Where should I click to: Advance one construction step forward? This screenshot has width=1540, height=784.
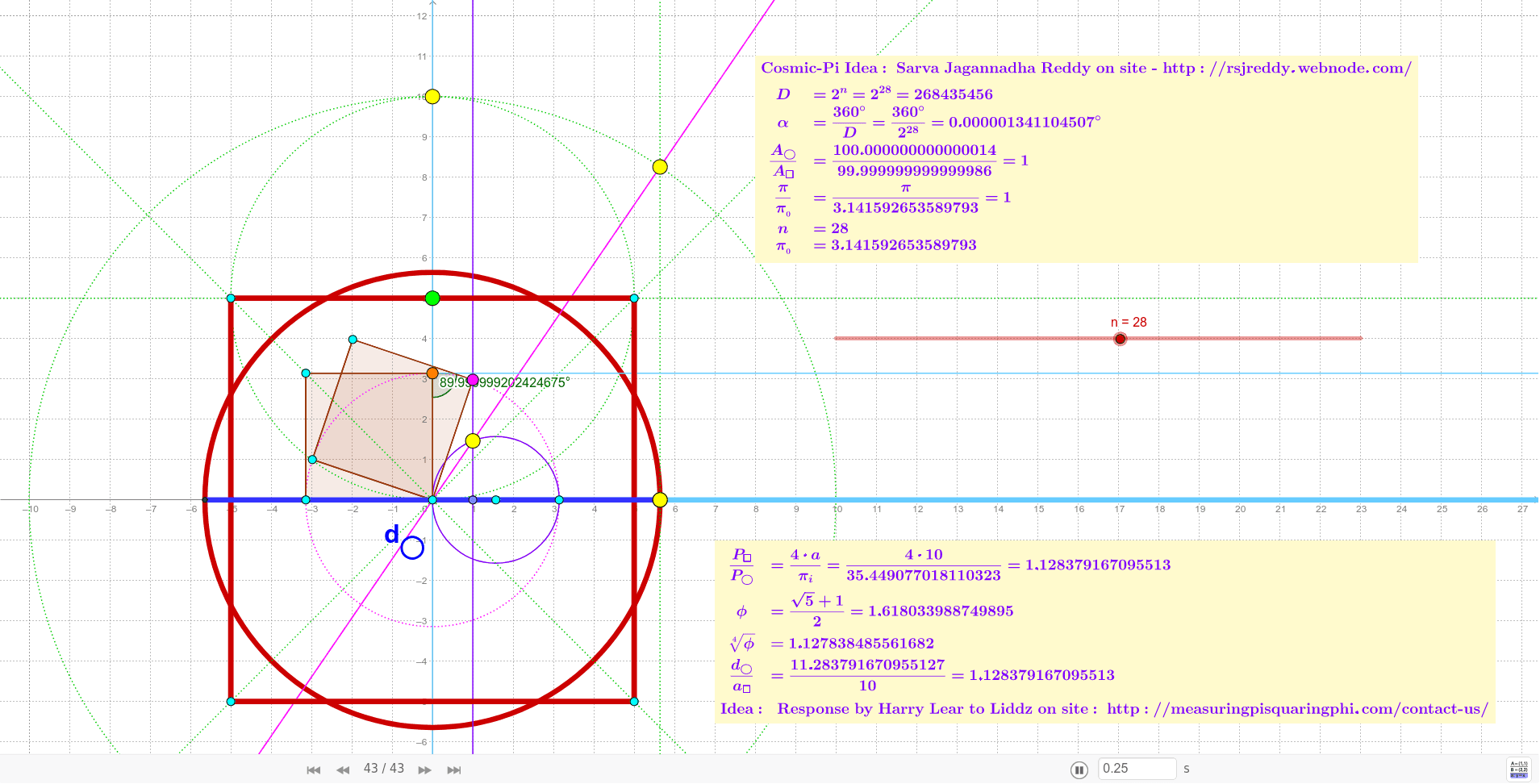click(x=424, y=770)
